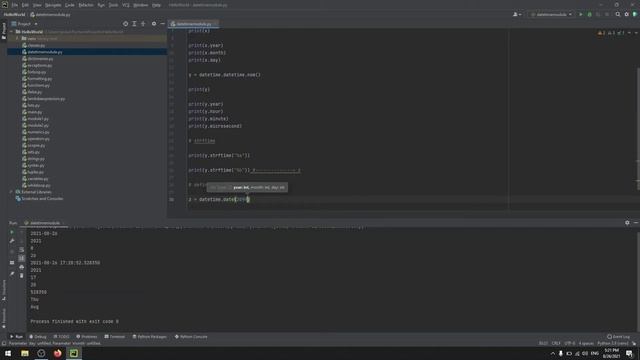Expand External Libraries node

click(x=12, y=192)
